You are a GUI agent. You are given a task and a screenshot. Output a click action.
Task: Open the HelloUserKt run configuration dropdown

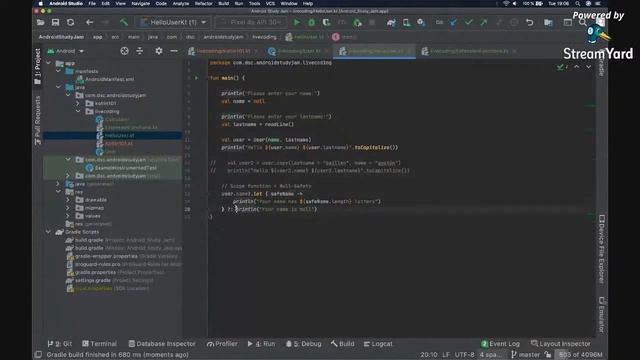point(173,22)
